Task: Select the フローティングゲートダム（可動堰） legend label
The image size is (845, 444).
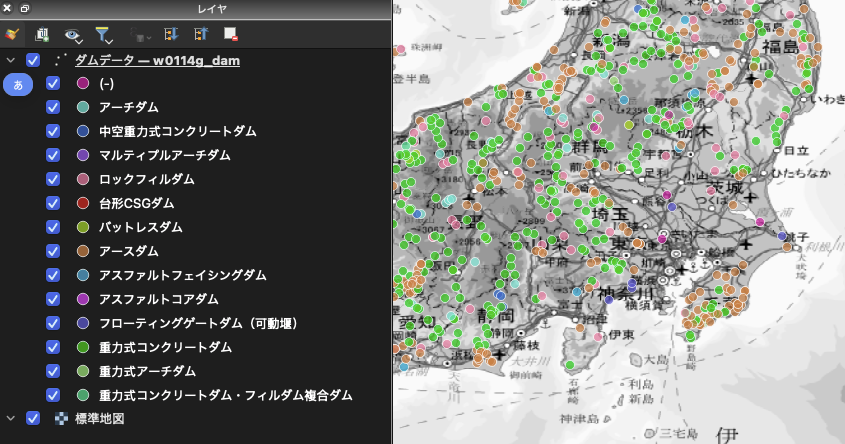Action: tap(198, 323)
